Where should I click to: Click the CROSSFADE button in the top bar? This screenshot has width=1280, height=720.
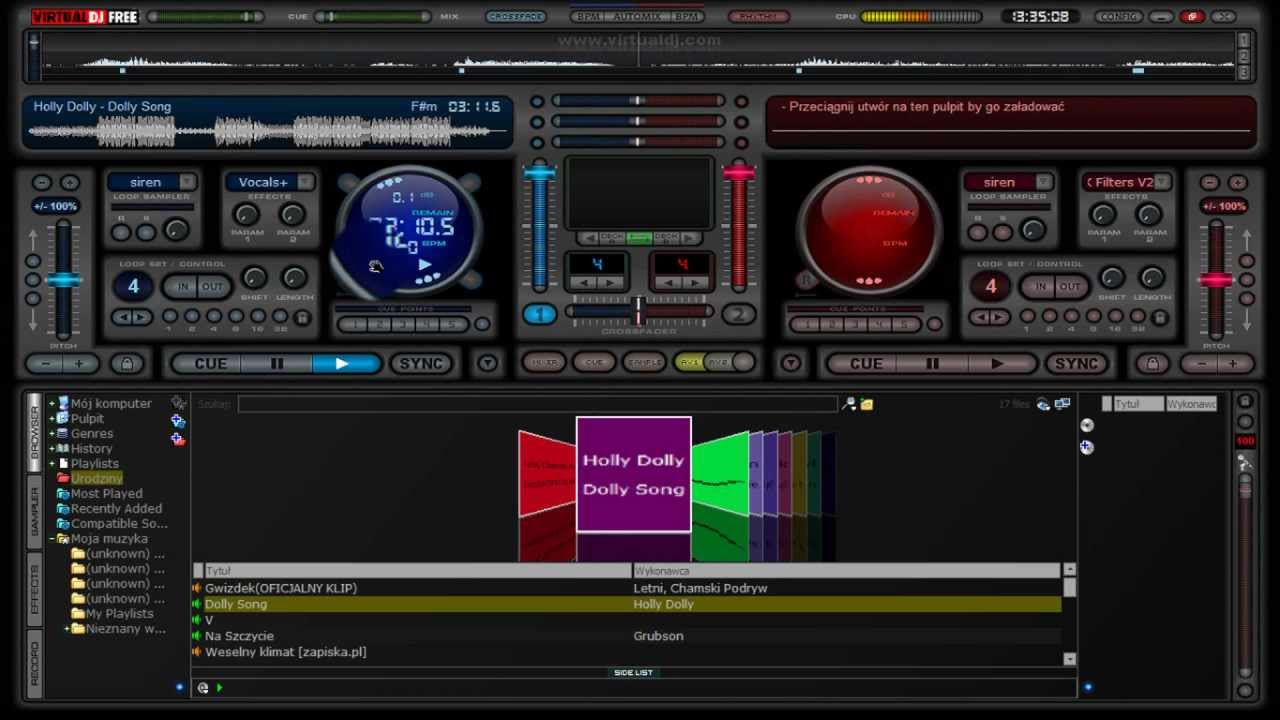[516, 17]
